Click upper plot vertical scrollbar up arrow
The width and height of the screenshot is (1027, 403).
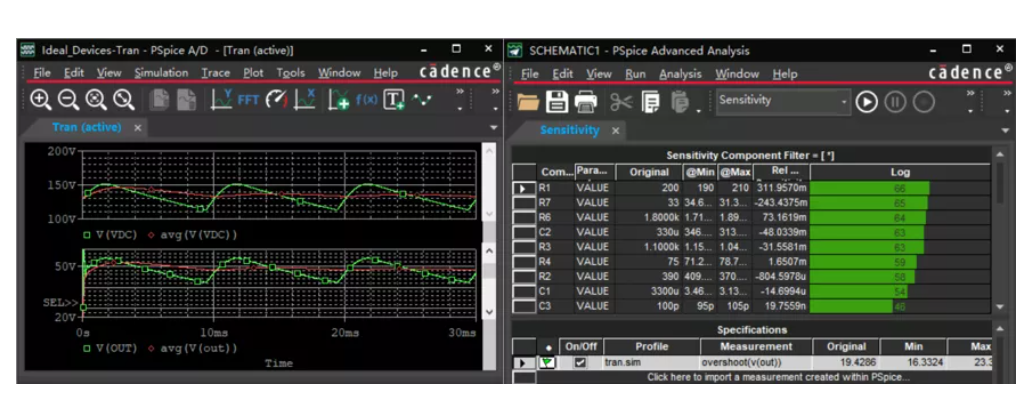pos(489,150)
